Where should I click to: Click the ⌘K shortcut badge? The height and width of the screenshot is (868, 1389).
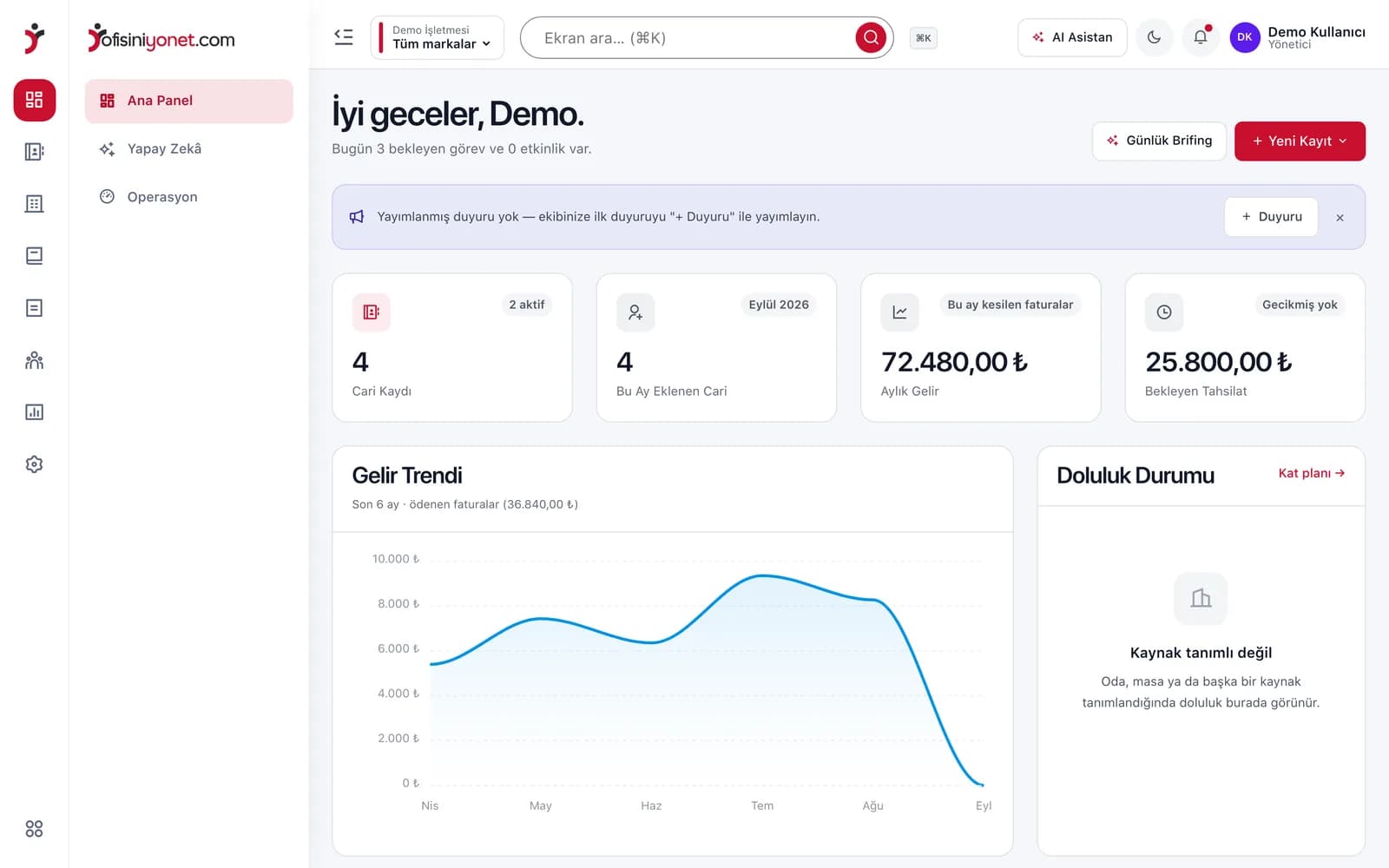[923, 38]
